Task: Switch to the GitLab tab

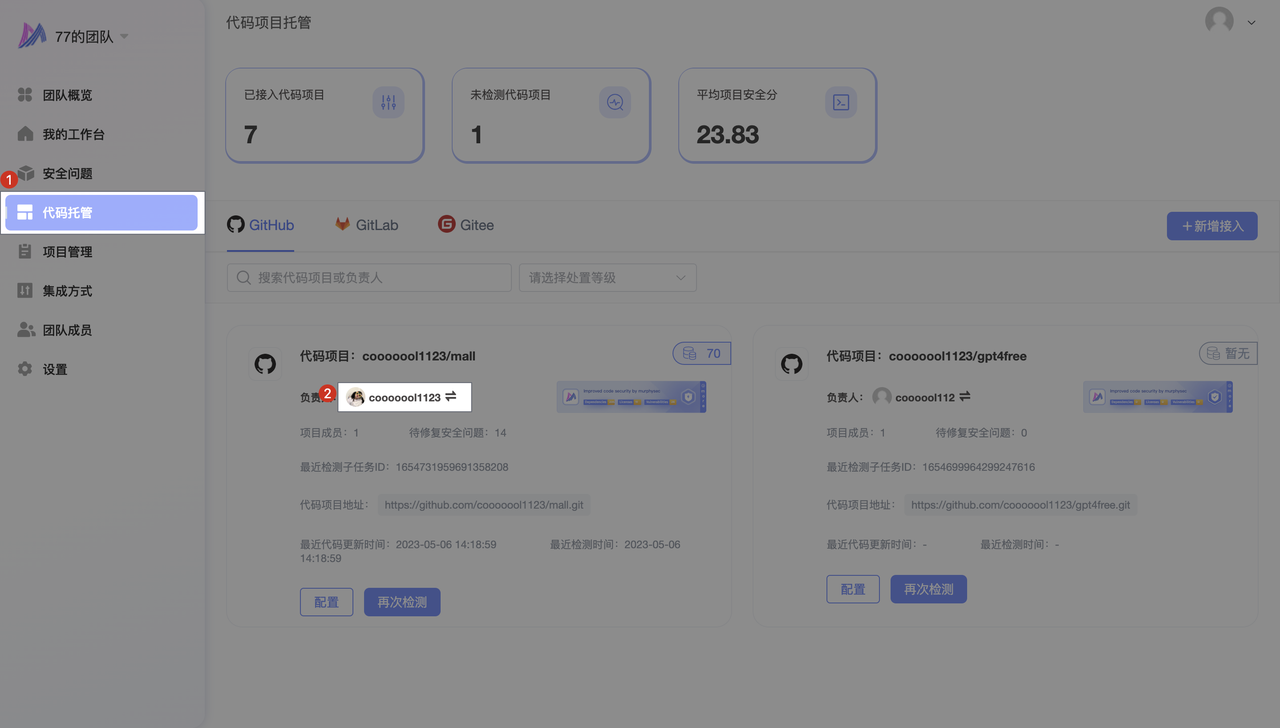Action: pos(366,225)
